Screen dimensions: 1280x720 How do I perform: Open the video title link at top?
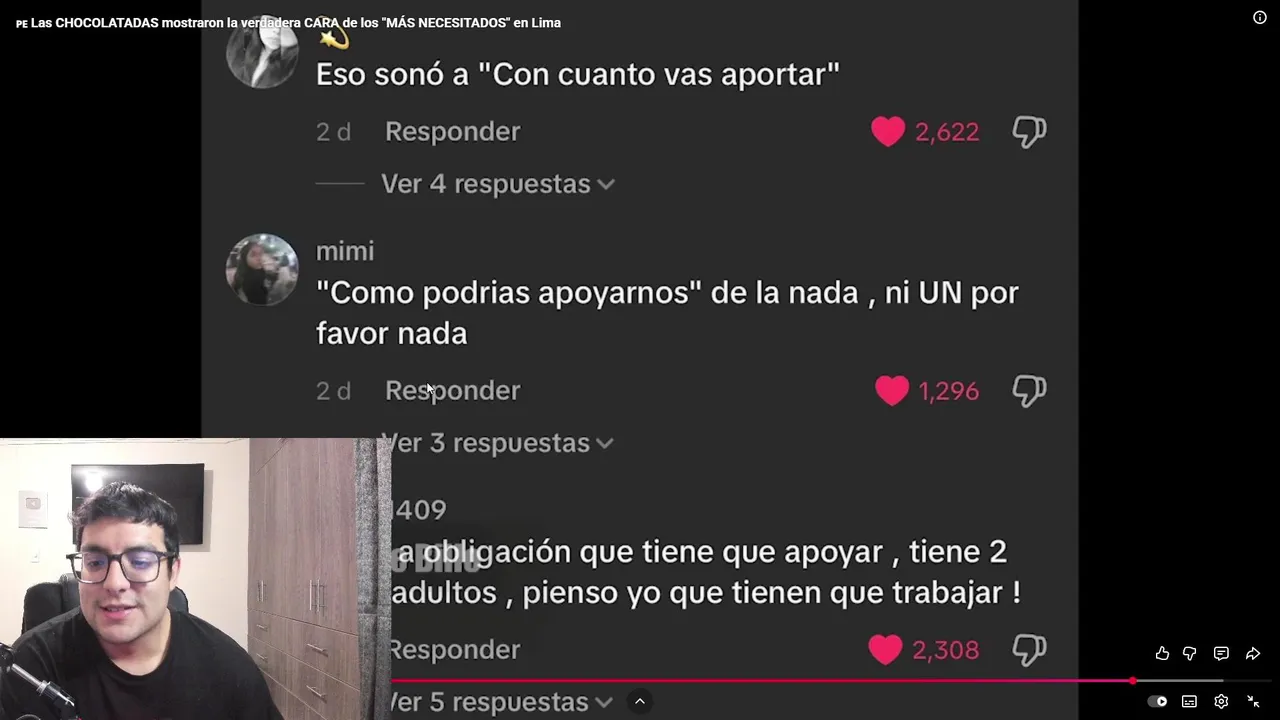[x=288, y=23]
